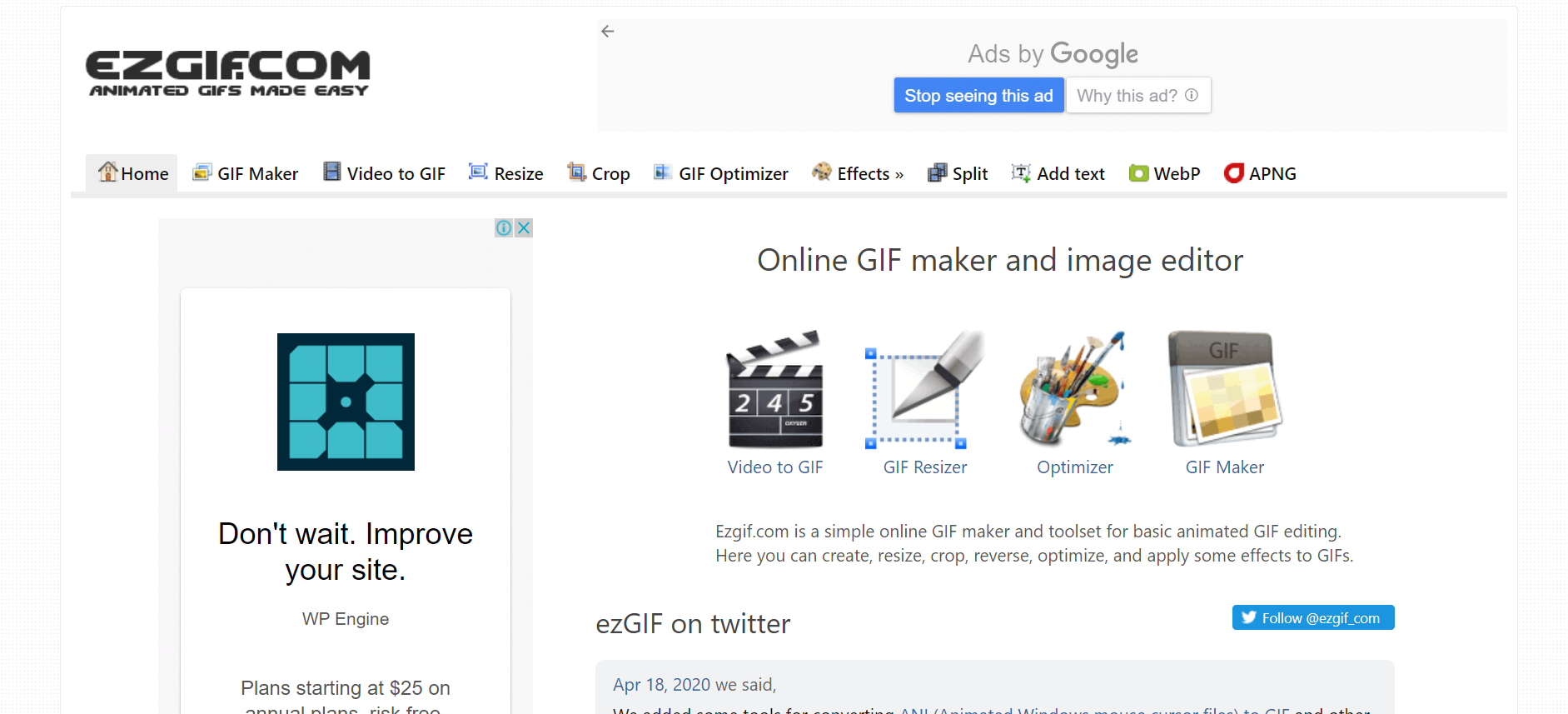Click the Stop seeing this ad button
Image resolution: width=1568 pixels, height=714 pixels.
[x=978, y=96]
